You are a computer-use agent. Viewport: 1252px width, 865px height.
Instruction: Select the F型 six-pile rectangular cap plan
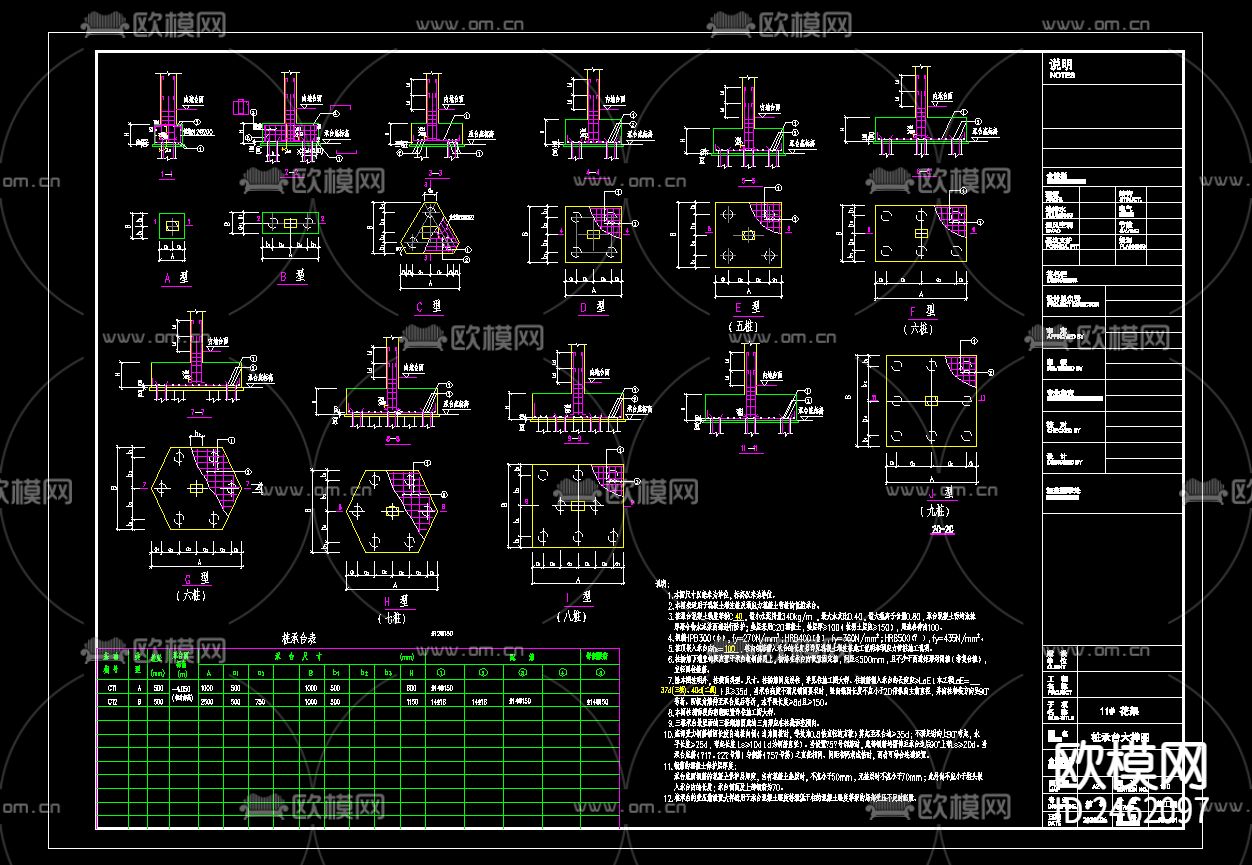(921, 234)
